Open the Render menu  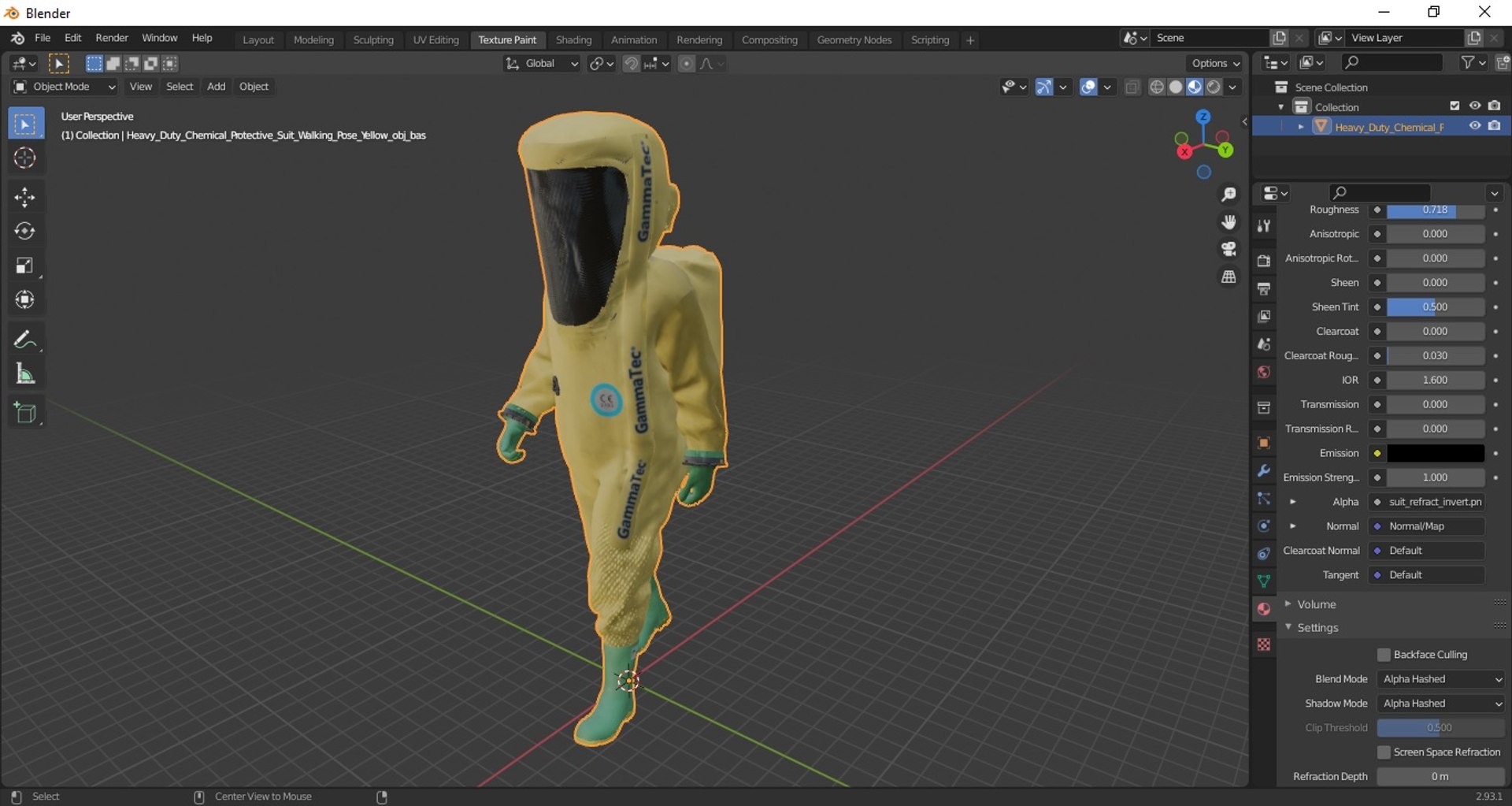[112, 38]
